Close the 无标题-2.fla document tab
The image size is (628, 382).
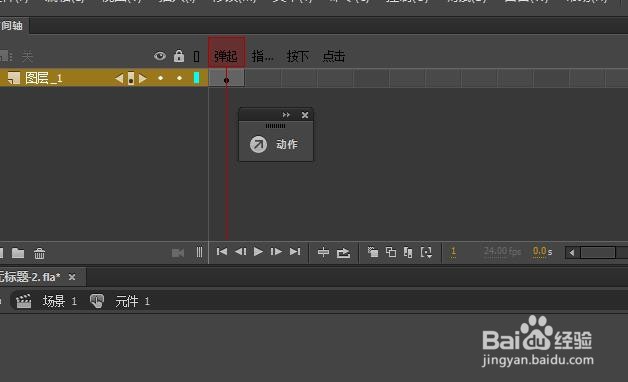pos(72,277)
